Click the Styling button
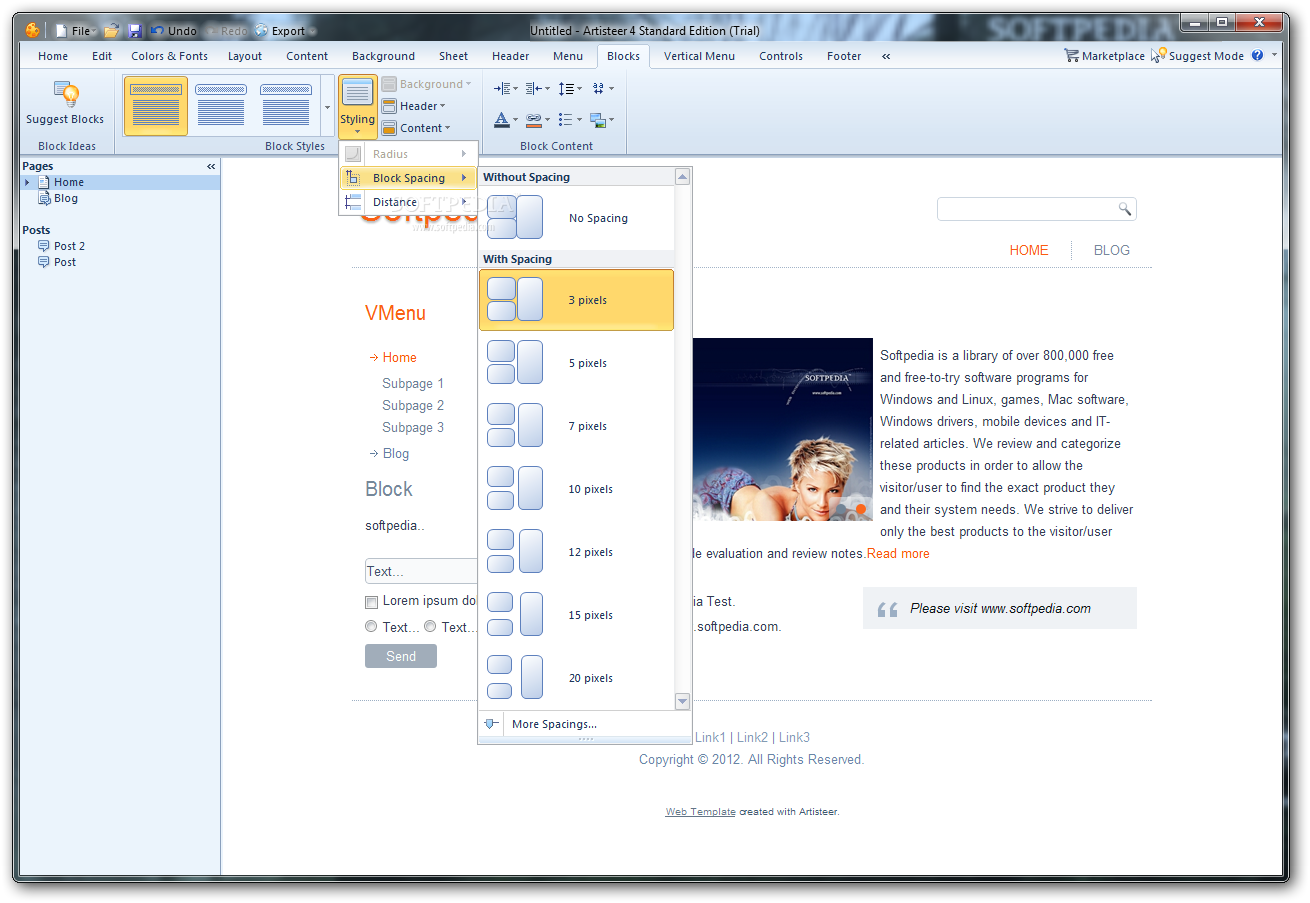Image resolution: width=1310 pixels, height=903 pixels. (x=357, y=105)
